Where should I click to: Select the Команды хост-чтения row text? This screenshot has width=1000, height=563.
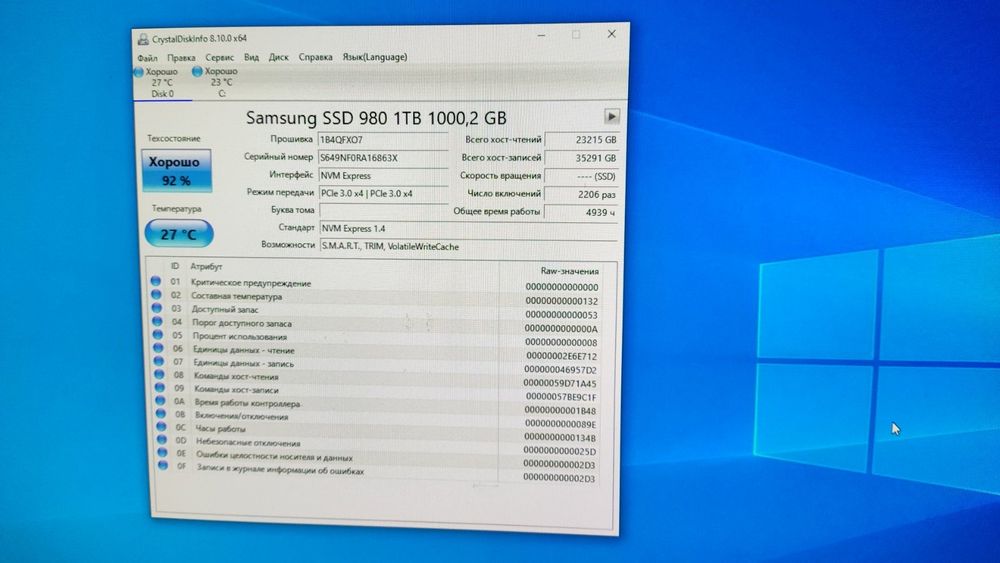point(237,377)
